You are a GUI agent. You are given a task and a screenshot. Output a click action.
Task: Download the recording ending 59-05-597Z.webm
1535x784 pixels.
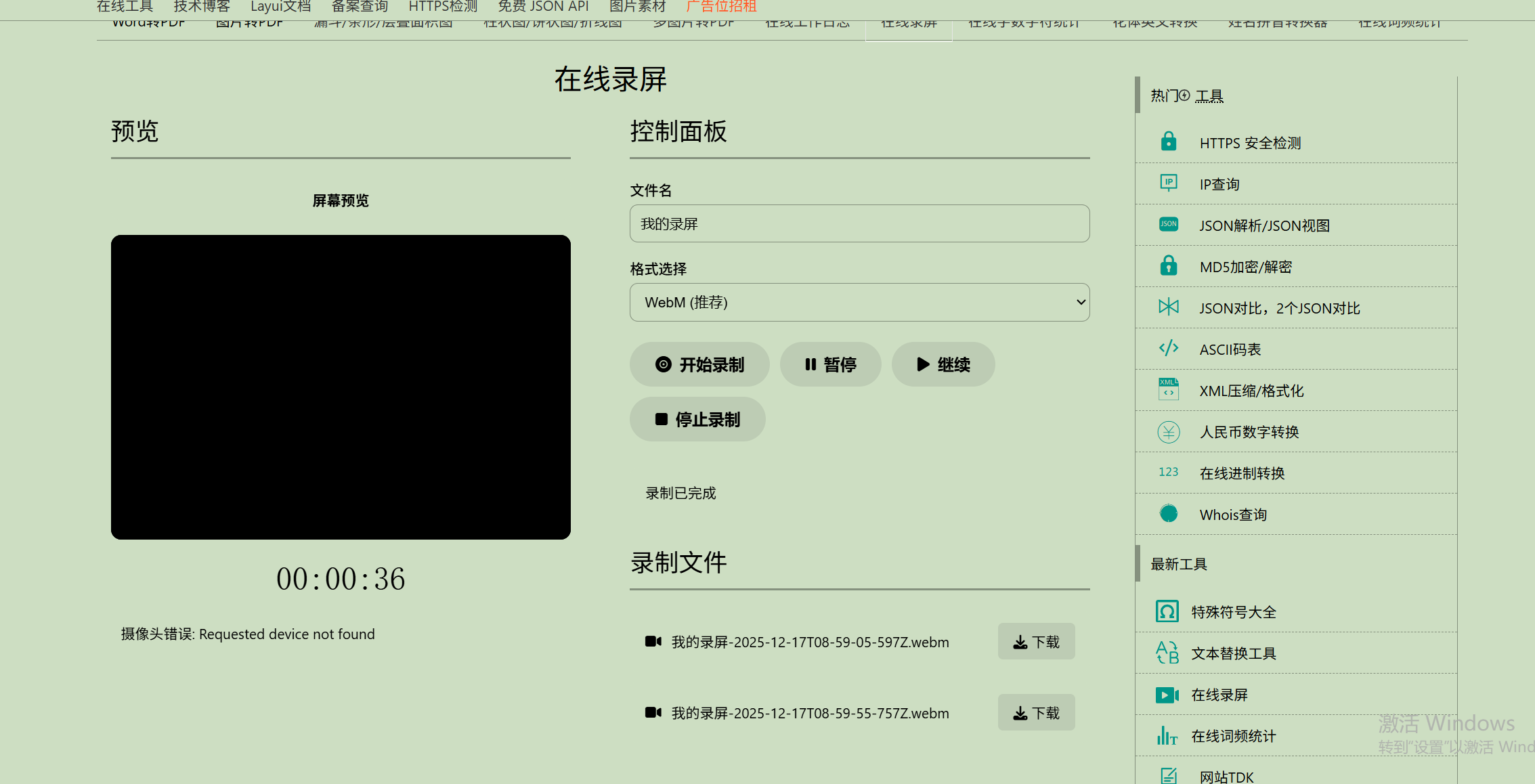point(1036,642)
